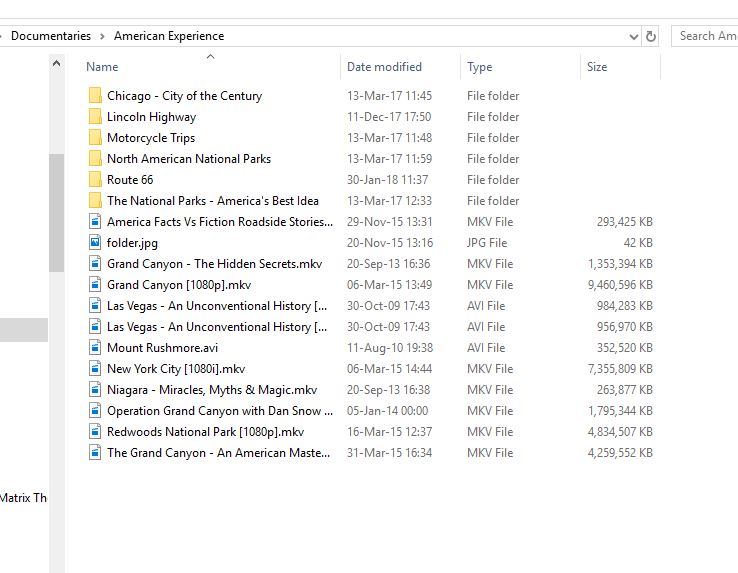The width and height of the screenshot is (738, 573).
Task: Click the Redwoods National Park [1080p].mkv file icon
Action: (95, 431)
